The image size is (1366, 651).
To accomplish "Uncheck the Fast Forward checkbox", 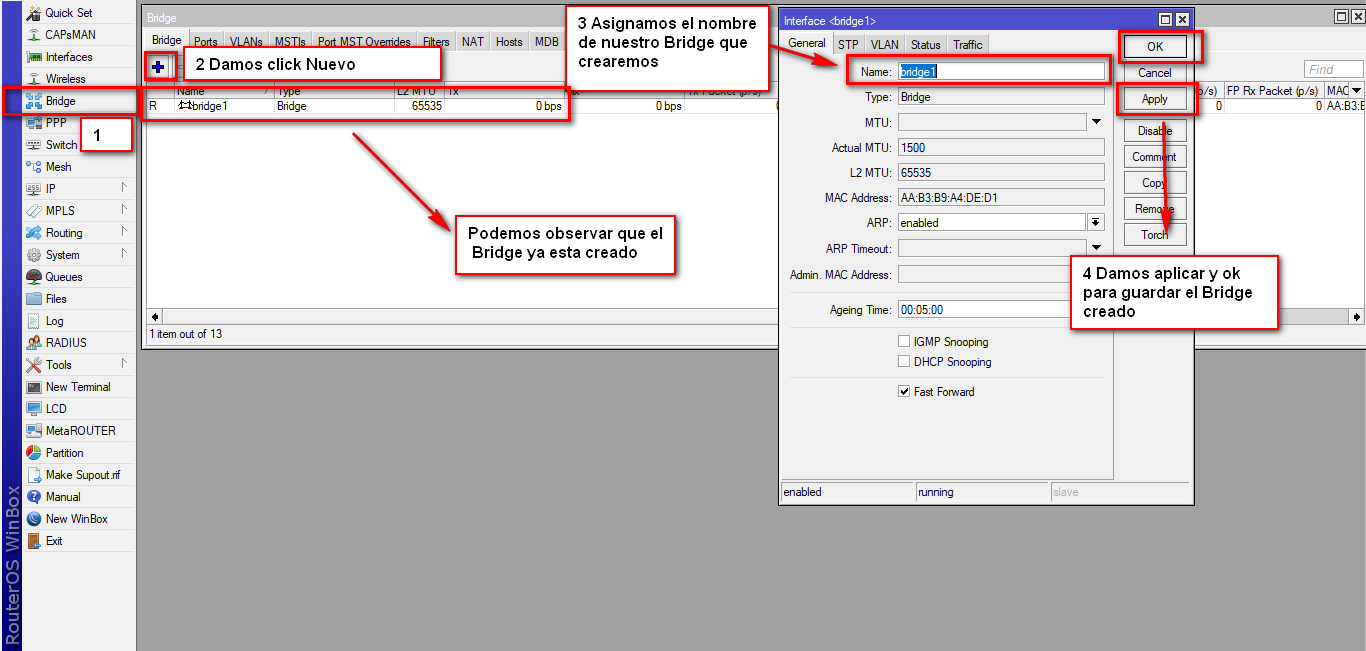I will pyautogui.click(x=904, y=392).
